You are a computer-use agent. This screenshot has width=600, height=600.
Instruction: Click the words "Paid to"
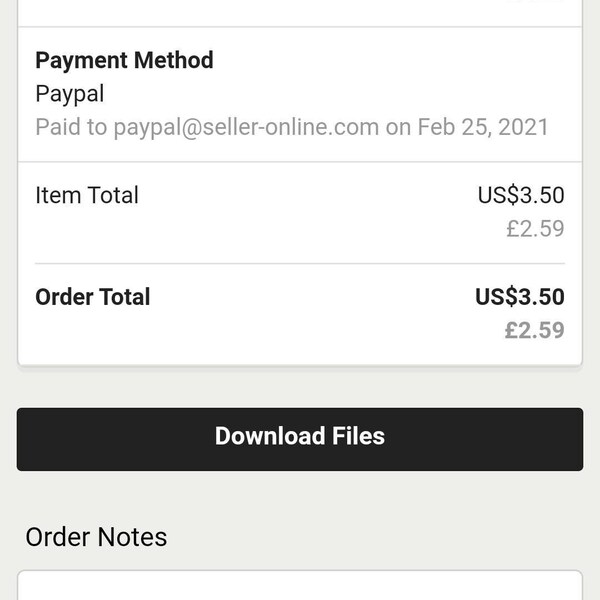tap(71, 127)
